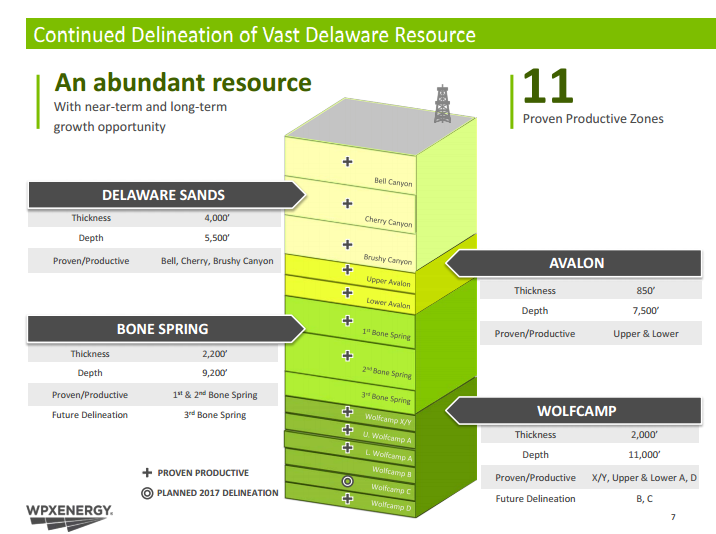Viewport: 716px width, 534px height.
Task: Select the Cherry Canyon proven productive plus marker
Action: 347,203
